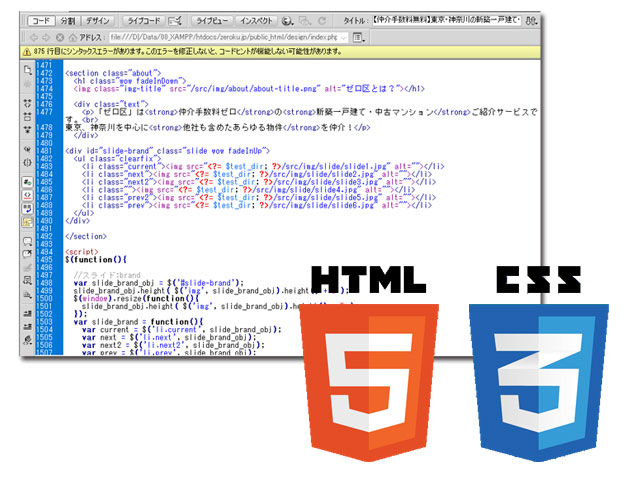Toggle Word Wrap in the coding toolbar
The height and width of the screenshot is (480, 640).
[x=27, y=209]
